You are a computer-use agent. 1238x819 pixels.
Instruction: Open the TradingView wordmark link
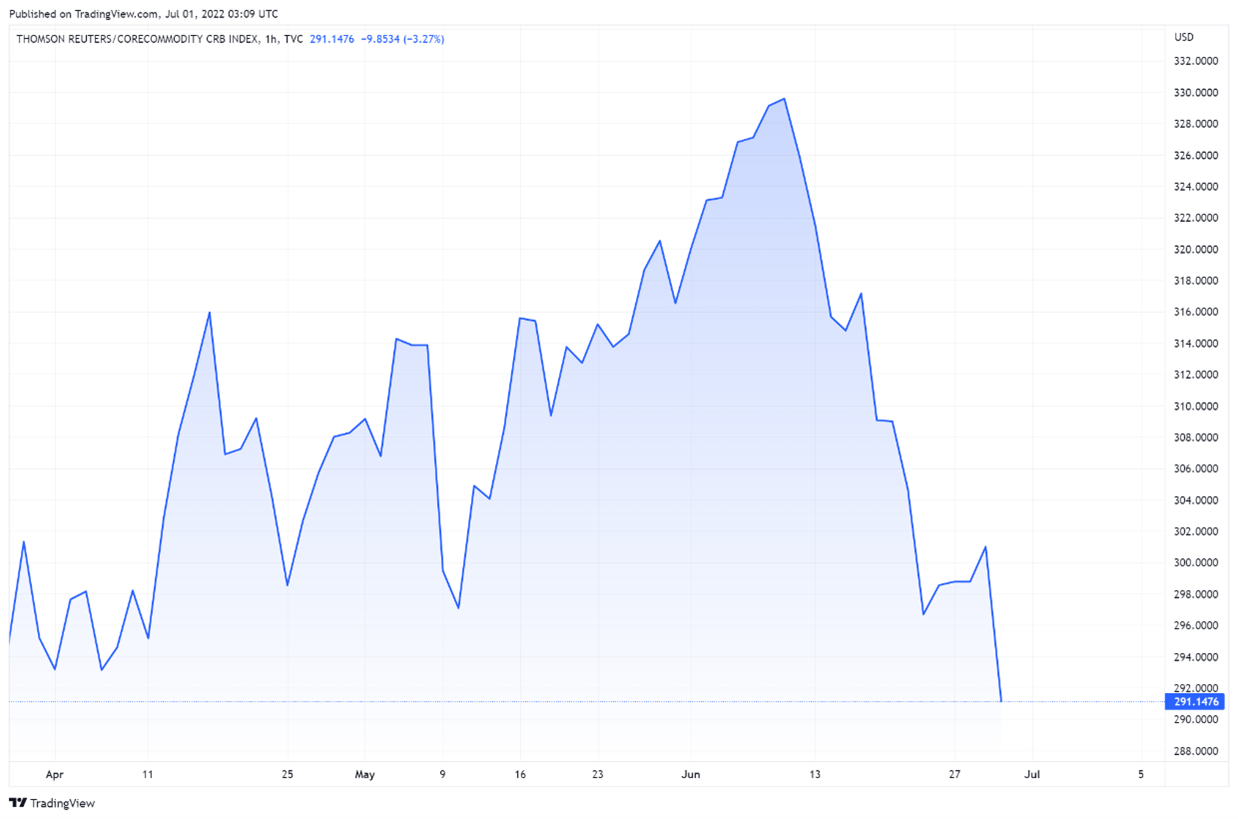[62, 803]
